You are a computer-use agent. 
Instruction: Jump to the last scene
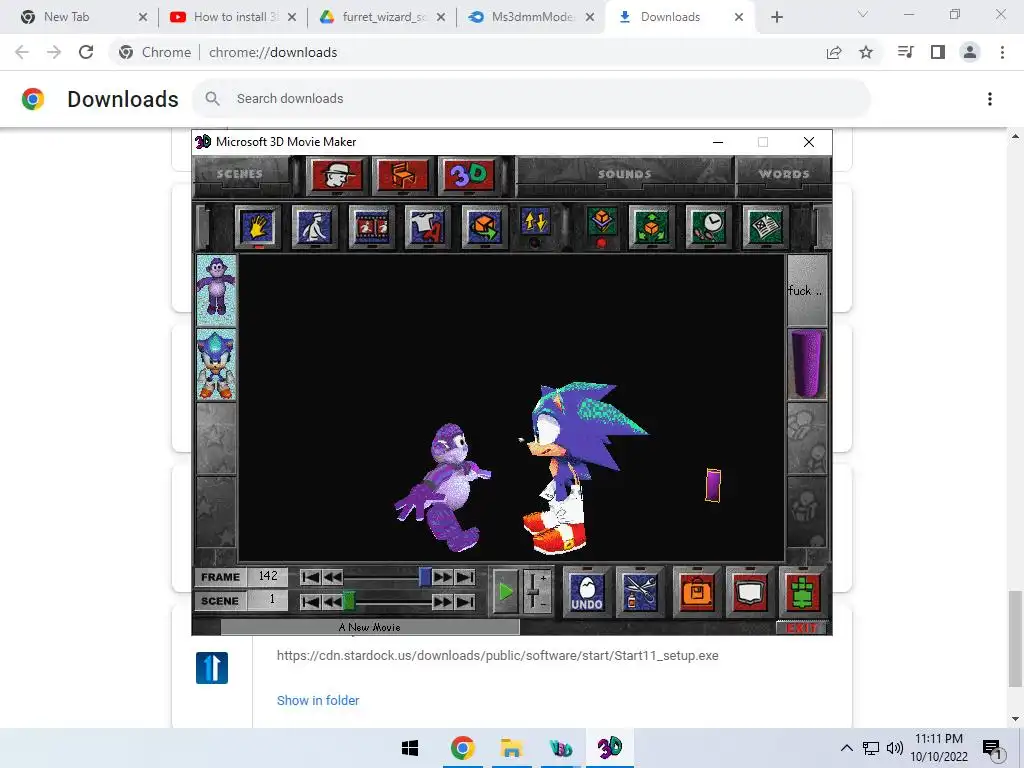tap(465, 601)
